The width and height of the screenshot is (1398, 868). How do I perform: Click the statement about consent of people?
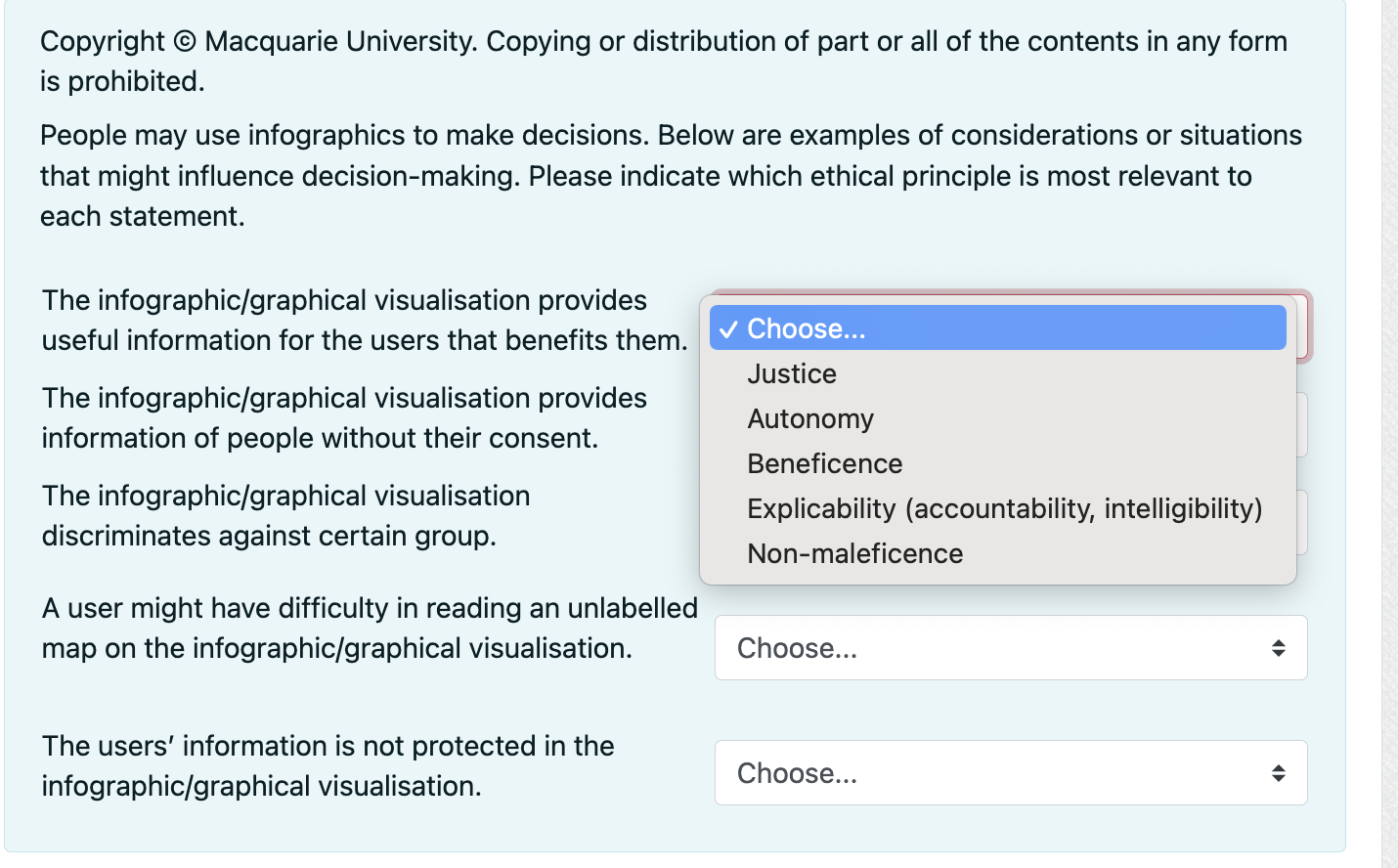342,417
